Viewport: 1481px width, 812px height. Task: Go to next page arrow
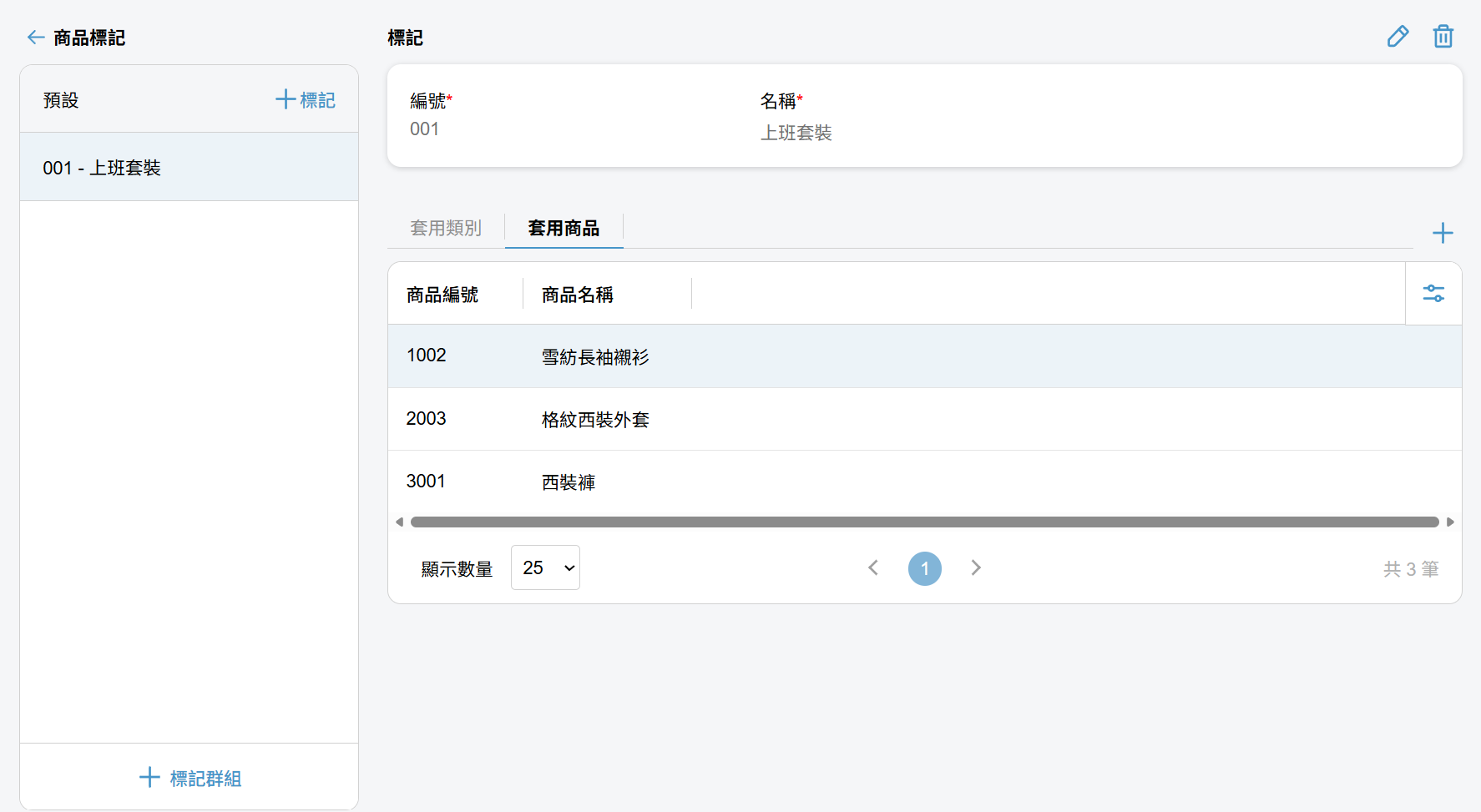point(976,567)
